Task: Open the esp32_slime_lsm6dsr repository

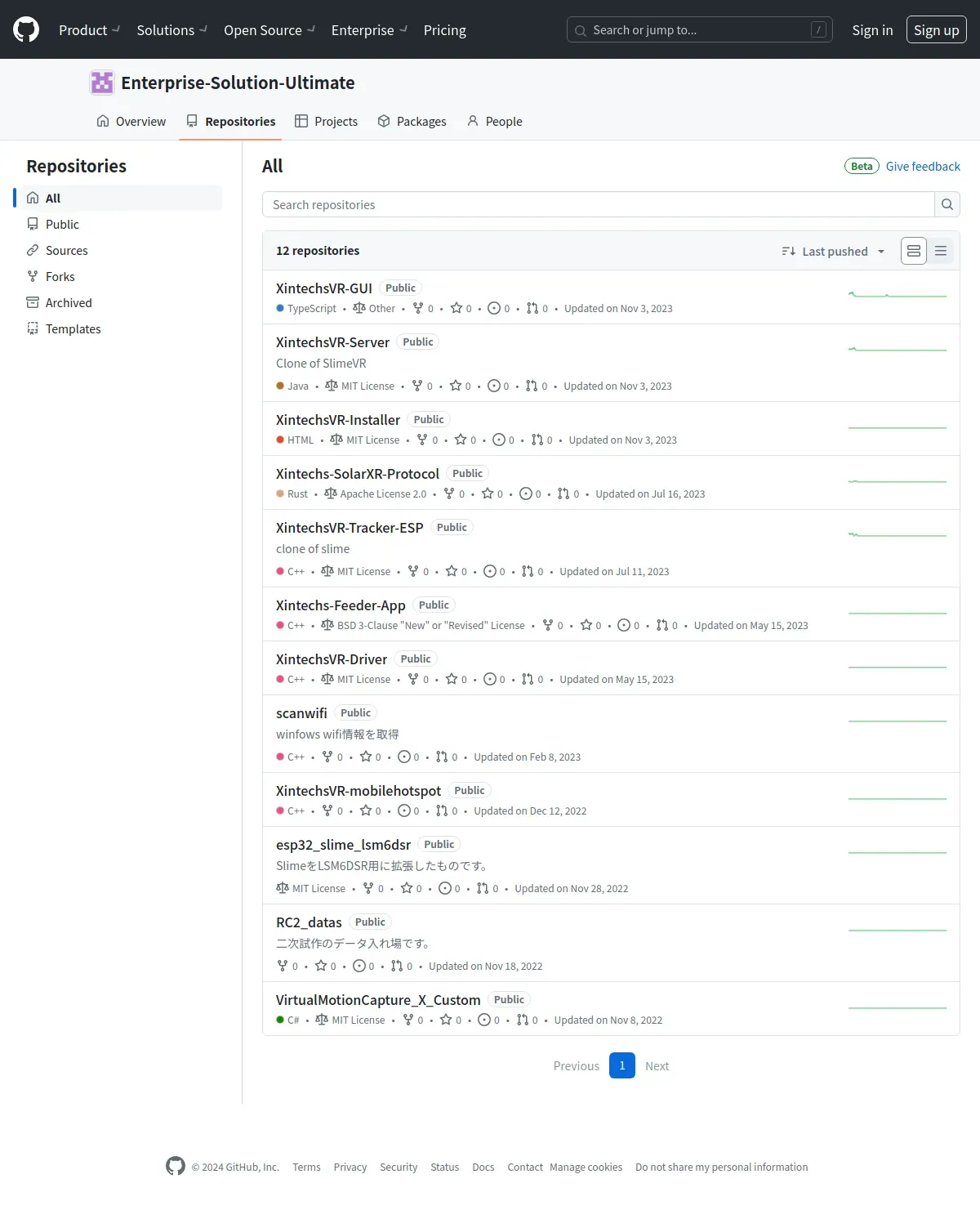Action: pos(343,844)
